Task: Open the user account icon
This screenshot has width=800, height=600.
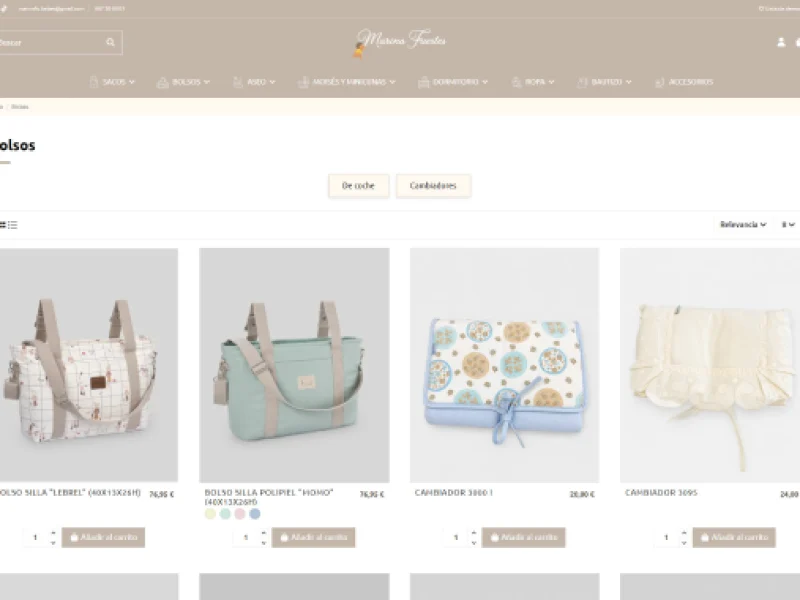Action: (781, 42)
